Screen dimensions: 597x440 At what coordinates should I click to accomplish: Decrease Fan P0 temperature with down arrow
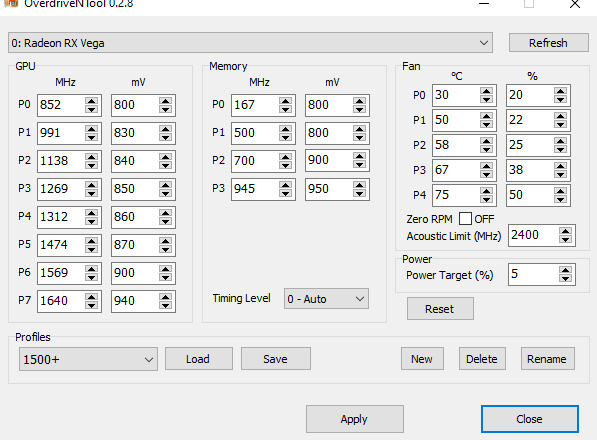coord(486,99)
